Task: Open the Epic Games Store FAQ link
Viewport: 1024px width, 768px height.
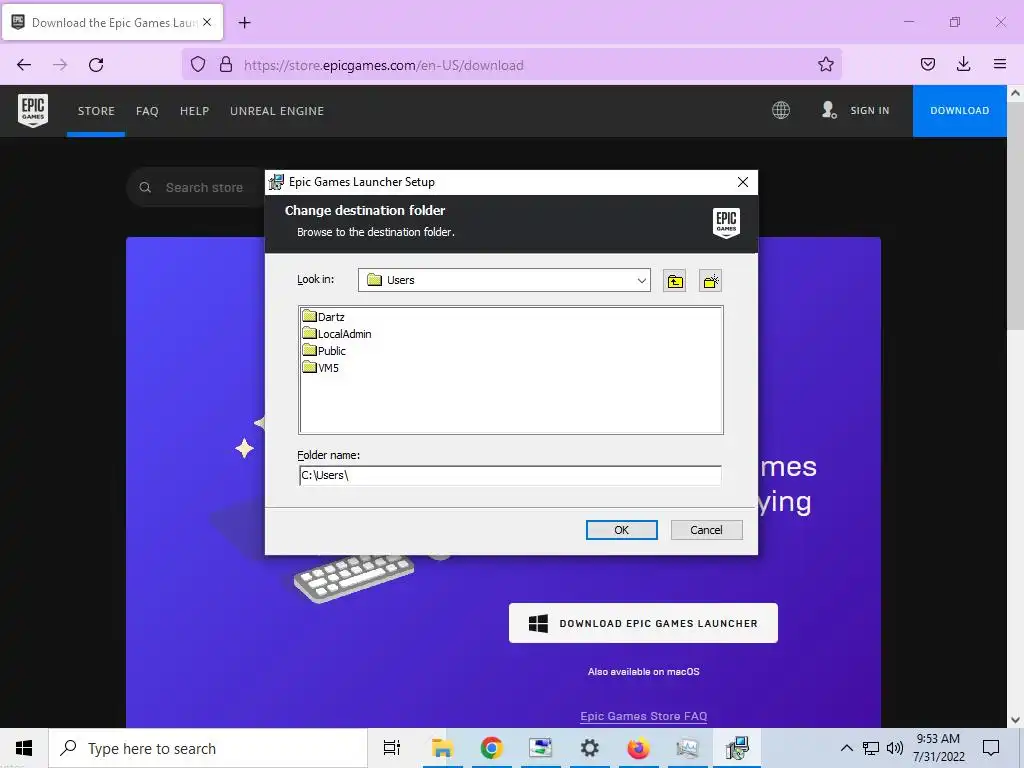Action: pos(643,716)
